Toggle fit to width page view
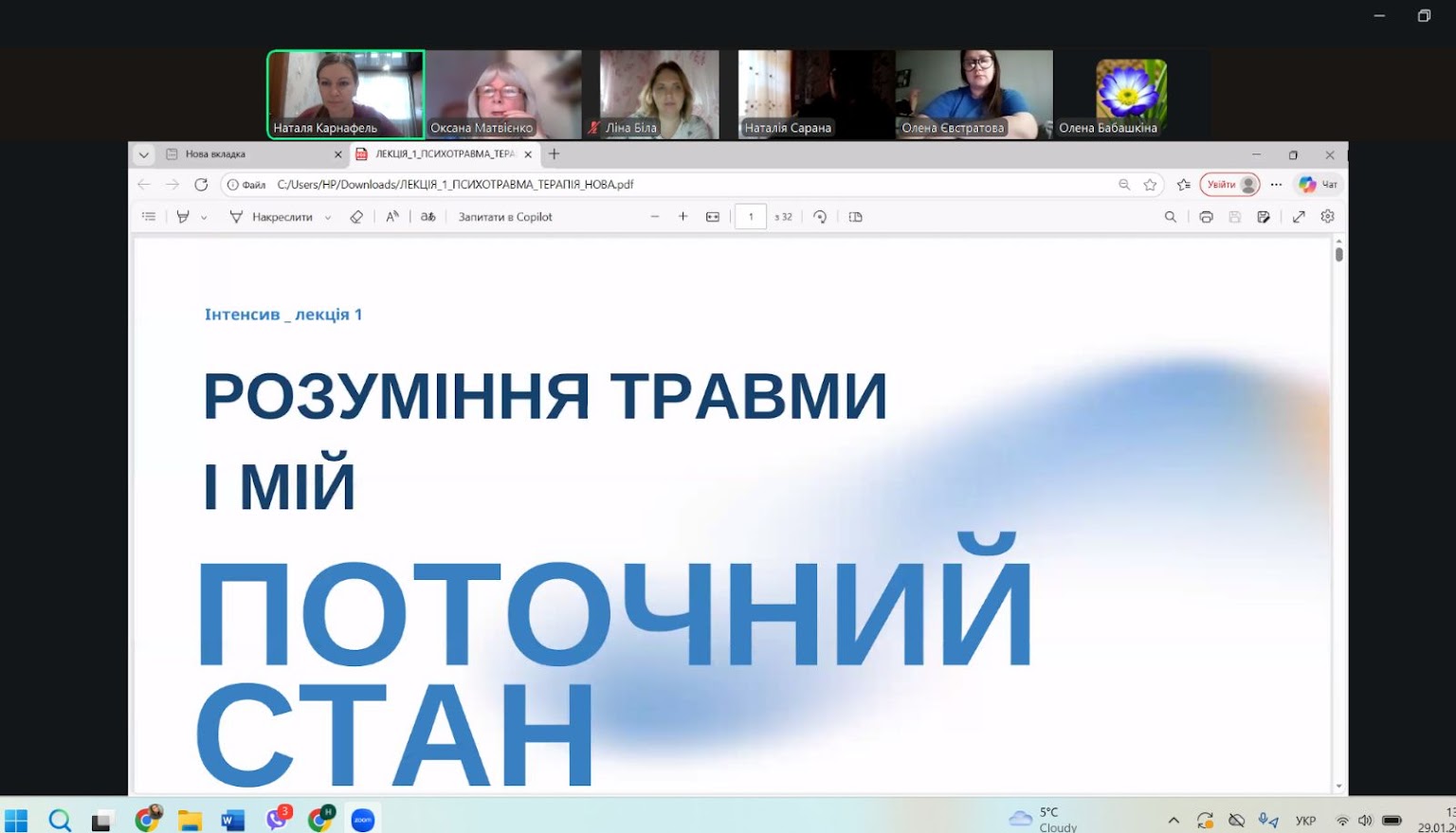Viewport: 1456px width, 833px height. (x=713, y=217)
